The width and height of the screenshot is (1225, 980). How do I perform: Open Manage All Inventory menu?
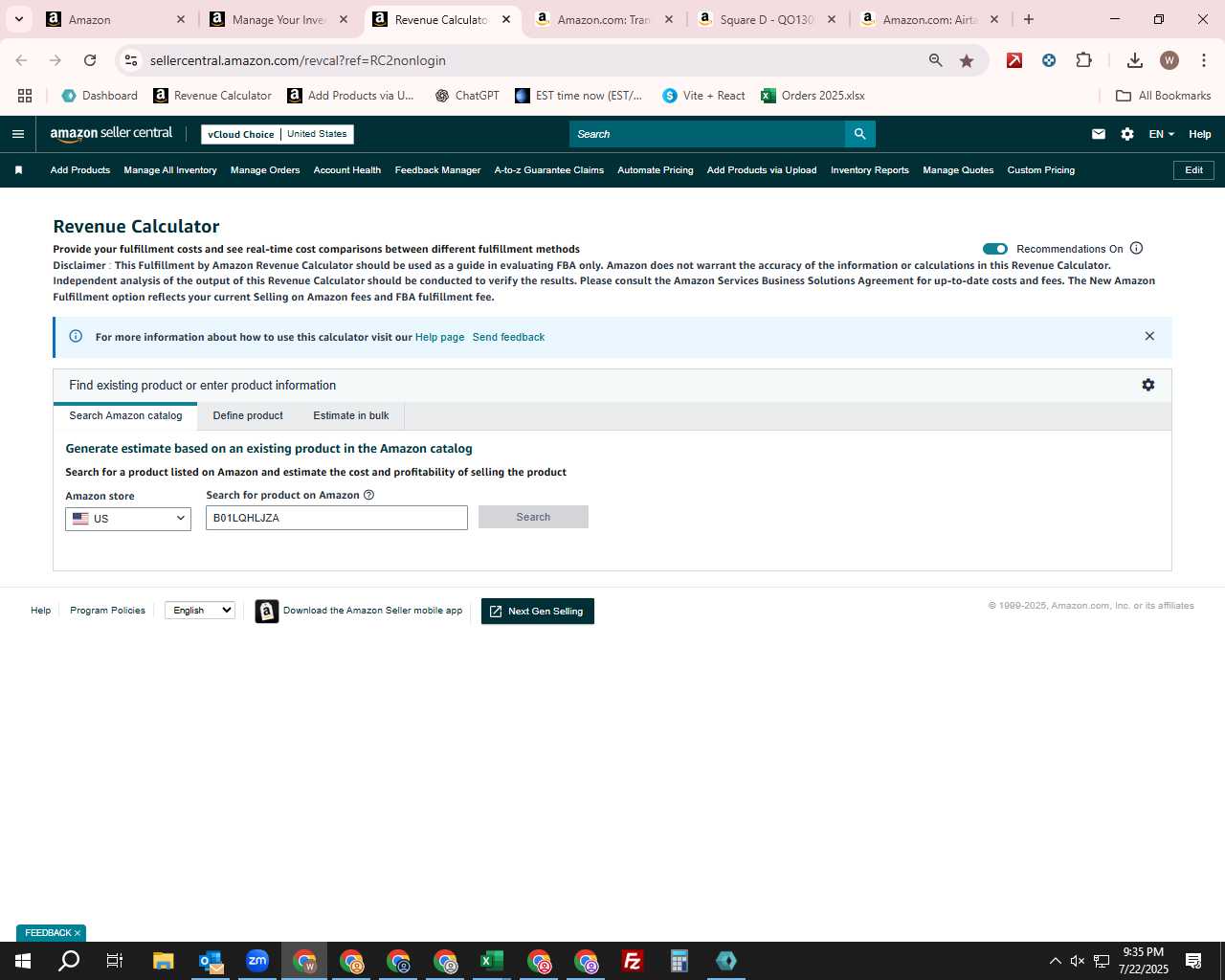click(x=170, y=170)
